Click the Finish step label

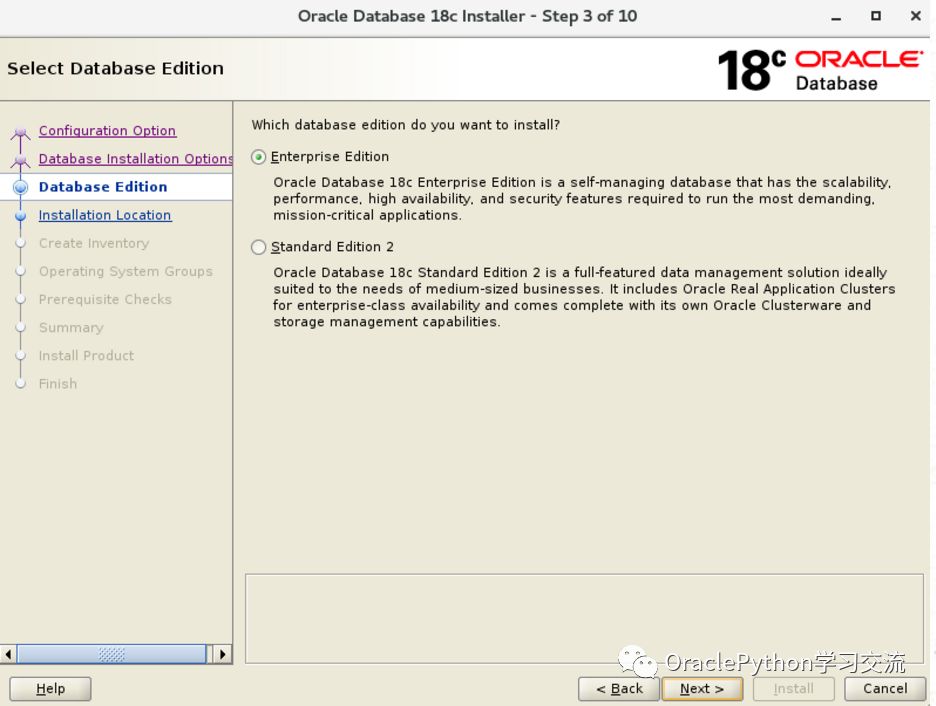click(x=58, y=384)
